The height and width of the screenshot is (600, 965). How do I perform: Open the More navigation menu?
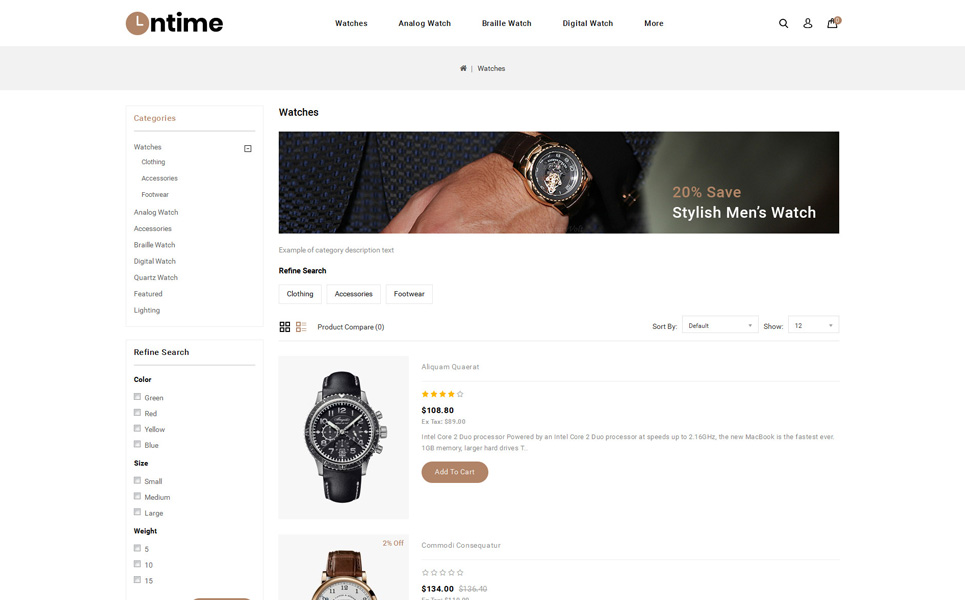[x=654, y=23]
